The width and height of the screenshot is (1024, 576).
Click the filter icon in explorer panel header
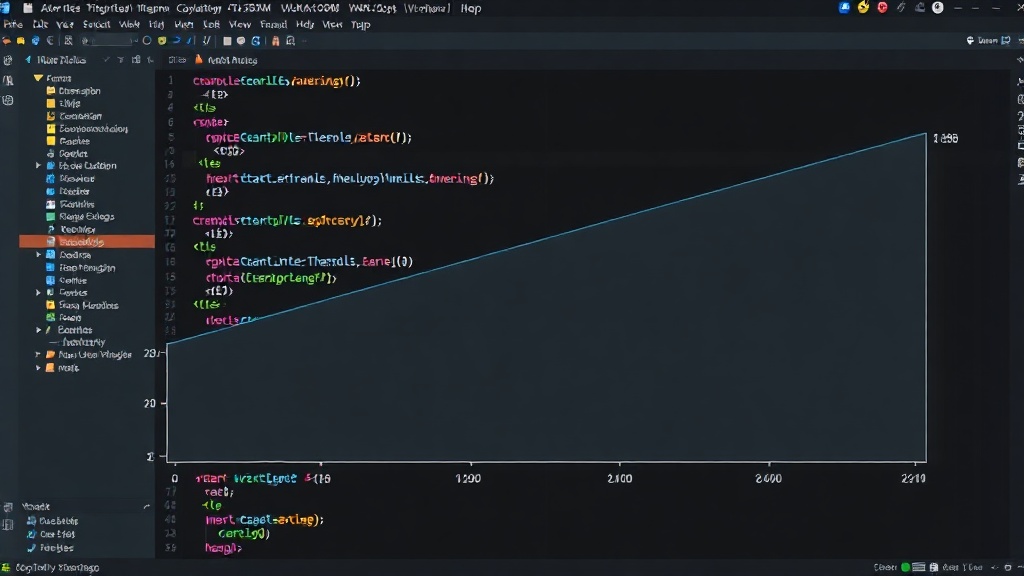[x=121, y=59]
